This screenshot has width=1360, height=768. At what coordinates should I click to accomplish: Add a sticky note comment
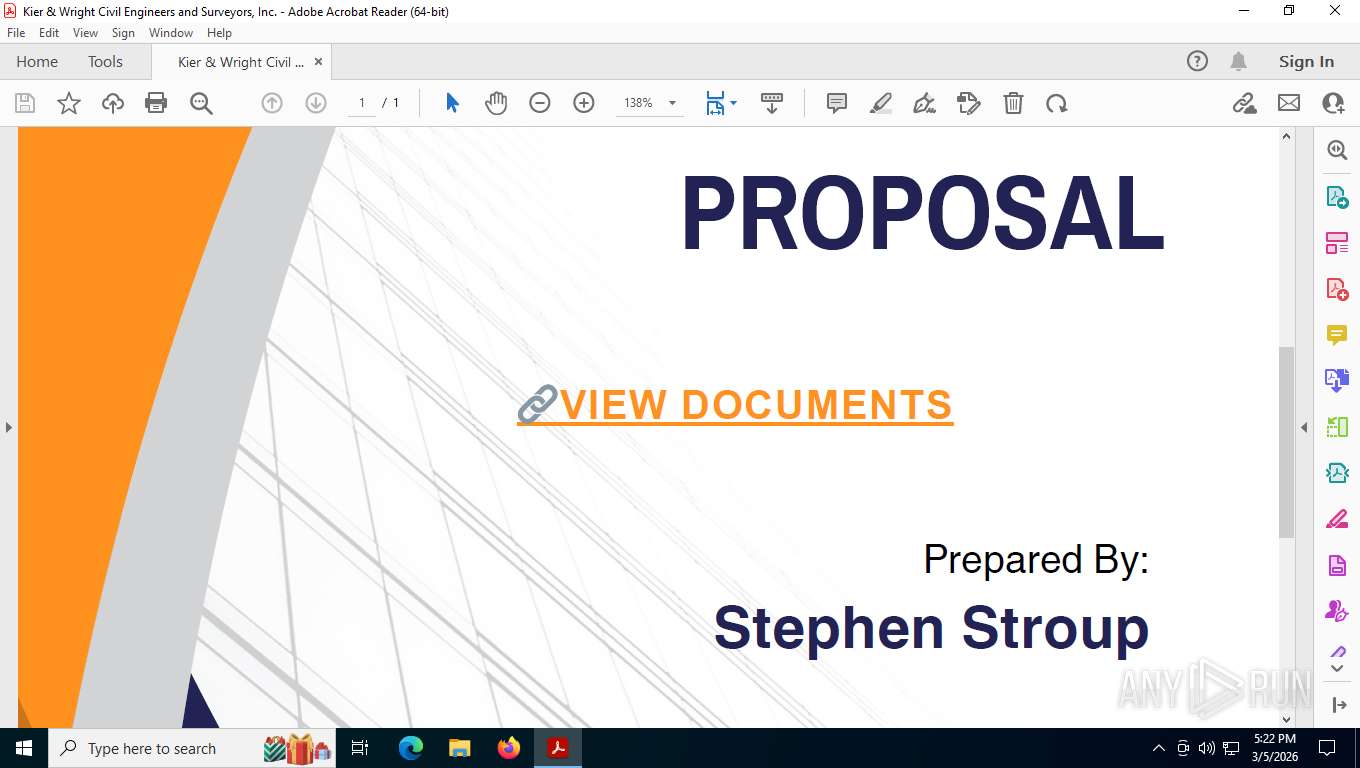tap(837, 103)
